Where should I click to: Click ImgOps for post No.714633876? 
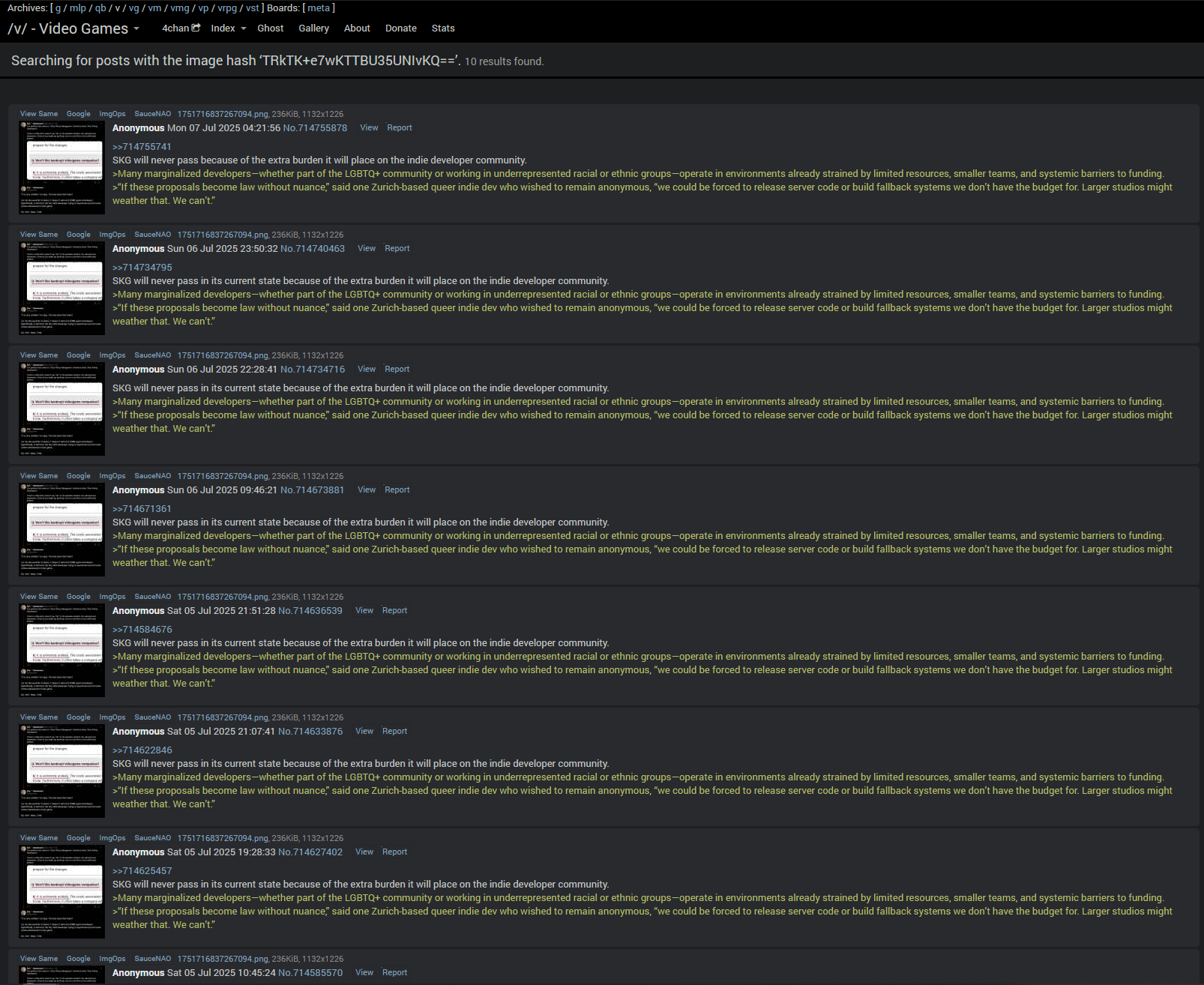click(112, 717)
